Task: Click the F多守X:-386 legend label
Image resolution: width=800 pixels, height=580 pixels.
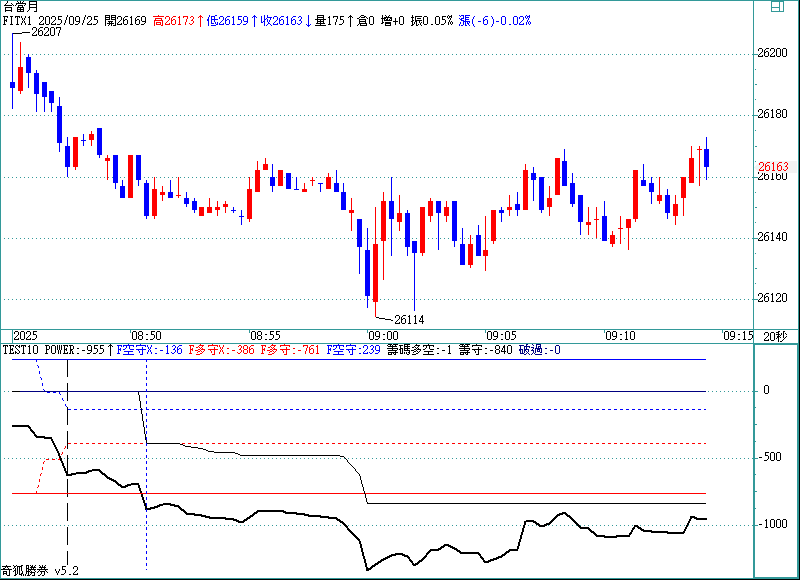Action: 220,350
